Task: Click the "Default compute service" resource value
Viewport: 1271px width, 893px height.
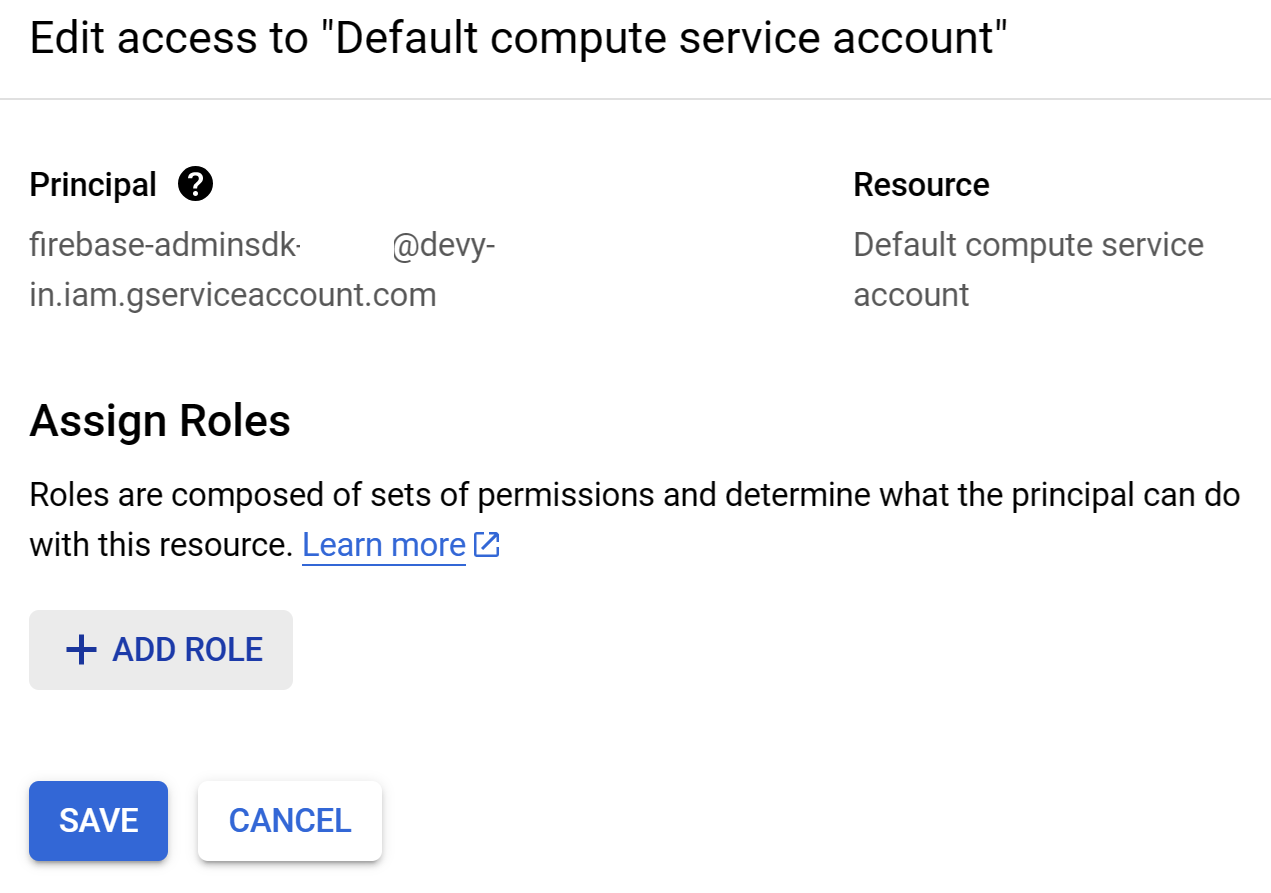Action: click(1028, 245)
